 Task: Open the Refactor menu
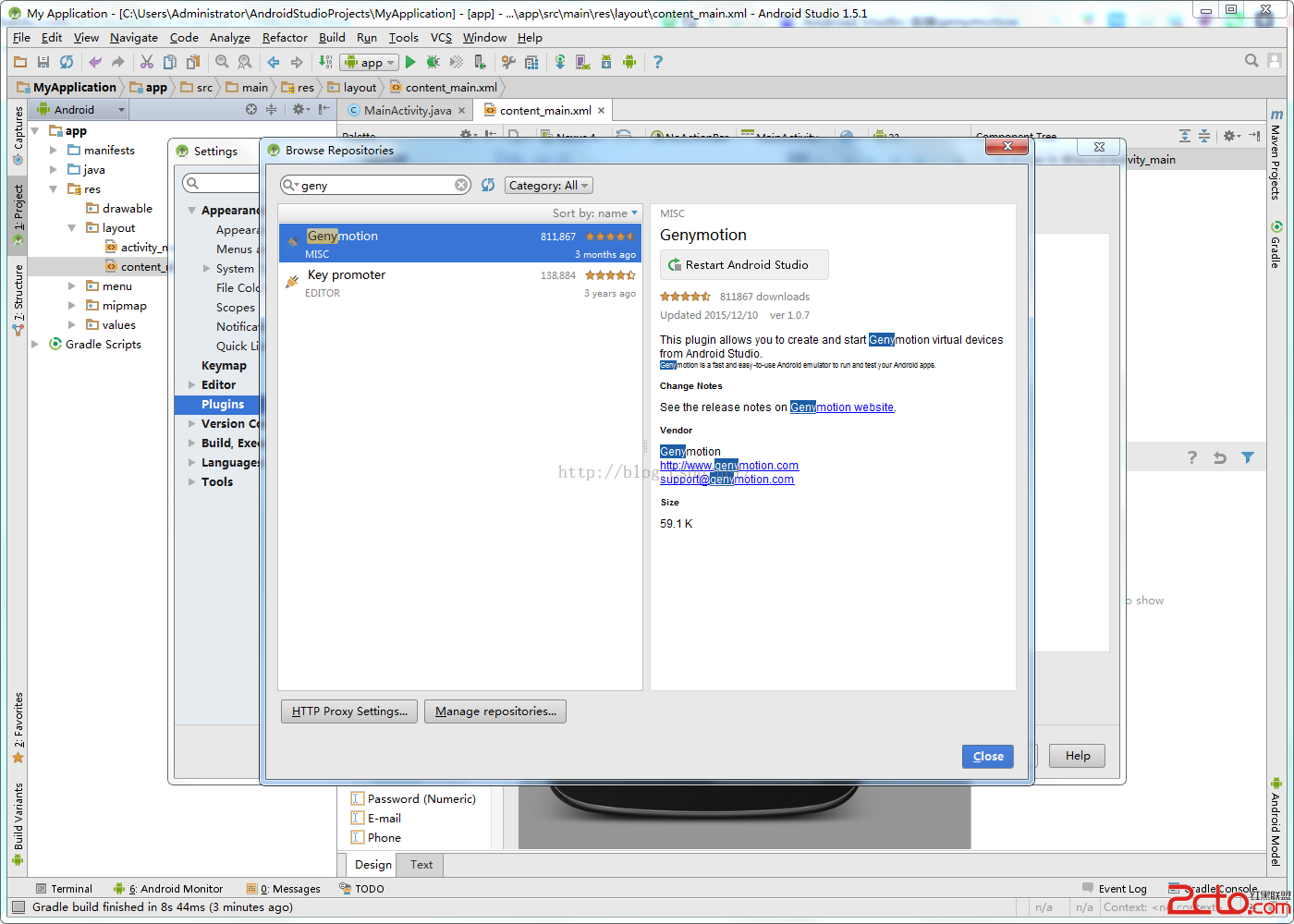pos(284,38)
